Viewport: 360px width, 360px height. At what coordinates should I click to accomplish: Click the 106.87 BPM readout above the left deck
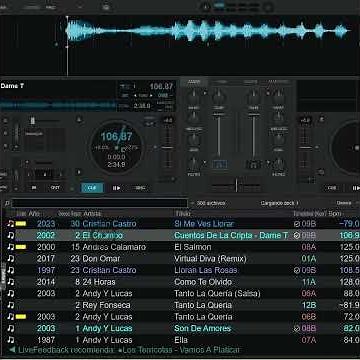[x=161, y=87]
